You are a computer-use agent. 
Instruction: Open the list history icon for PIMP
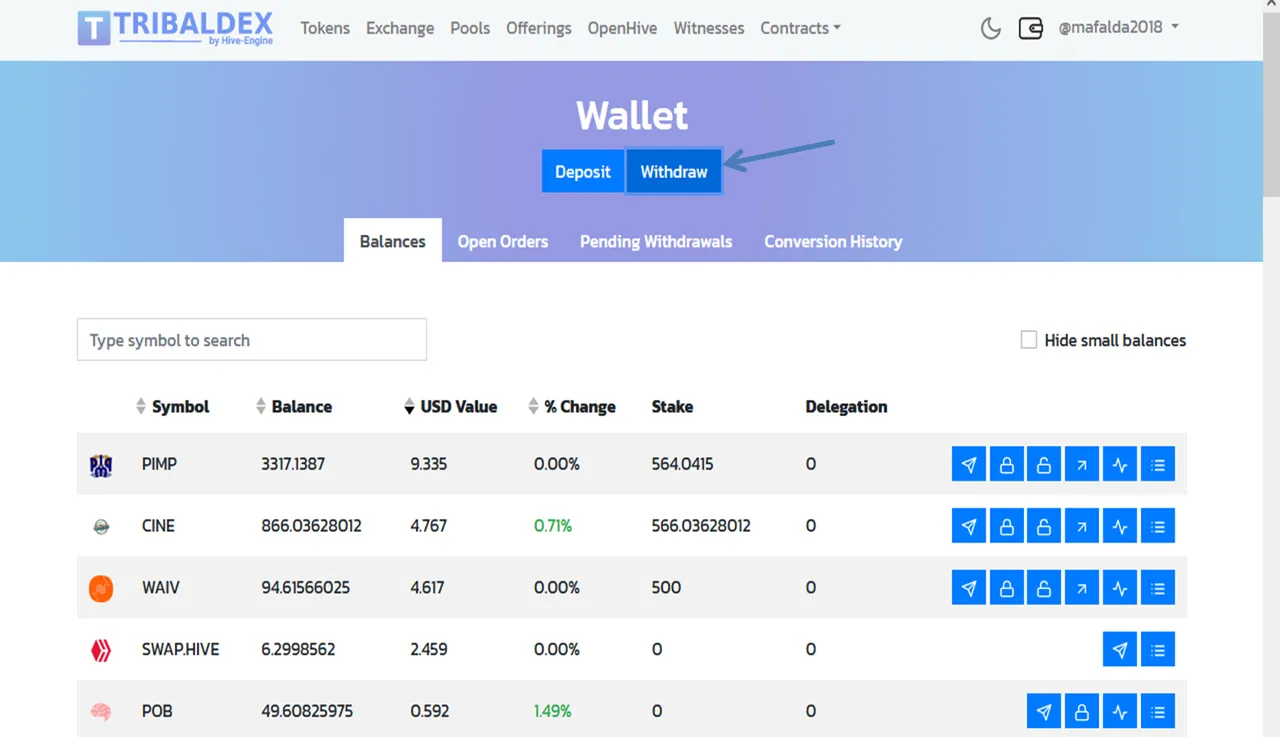point(1158,464)
